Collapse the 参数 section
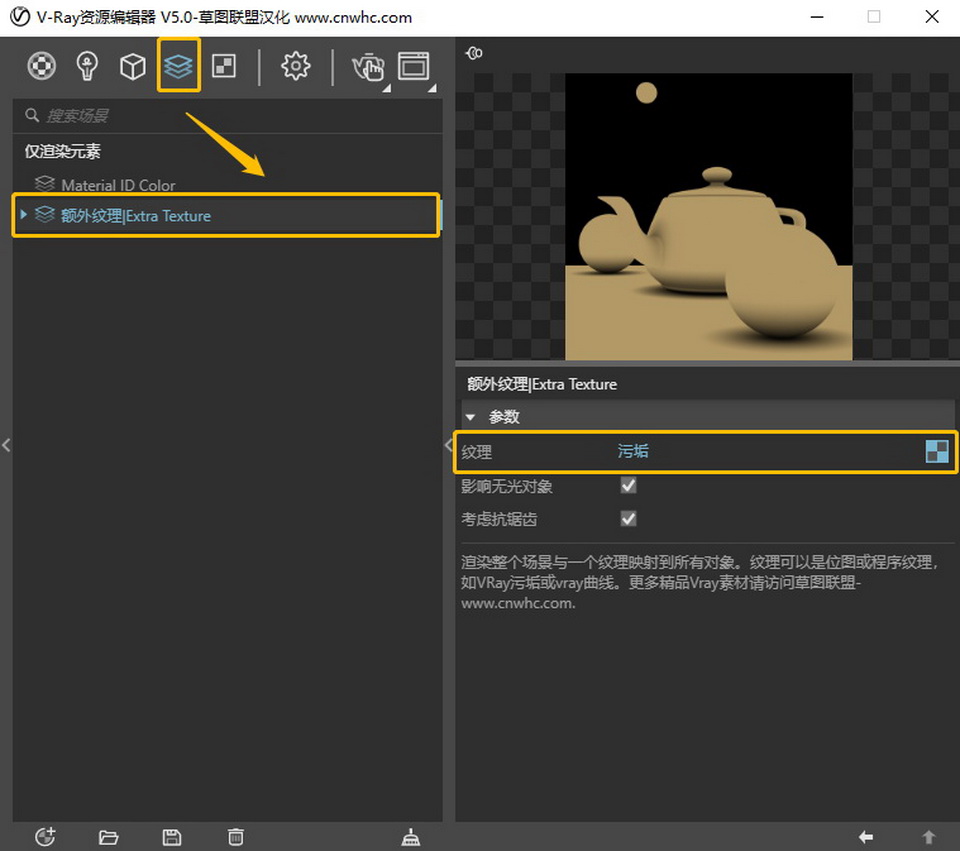 click(x=471, y=417)
